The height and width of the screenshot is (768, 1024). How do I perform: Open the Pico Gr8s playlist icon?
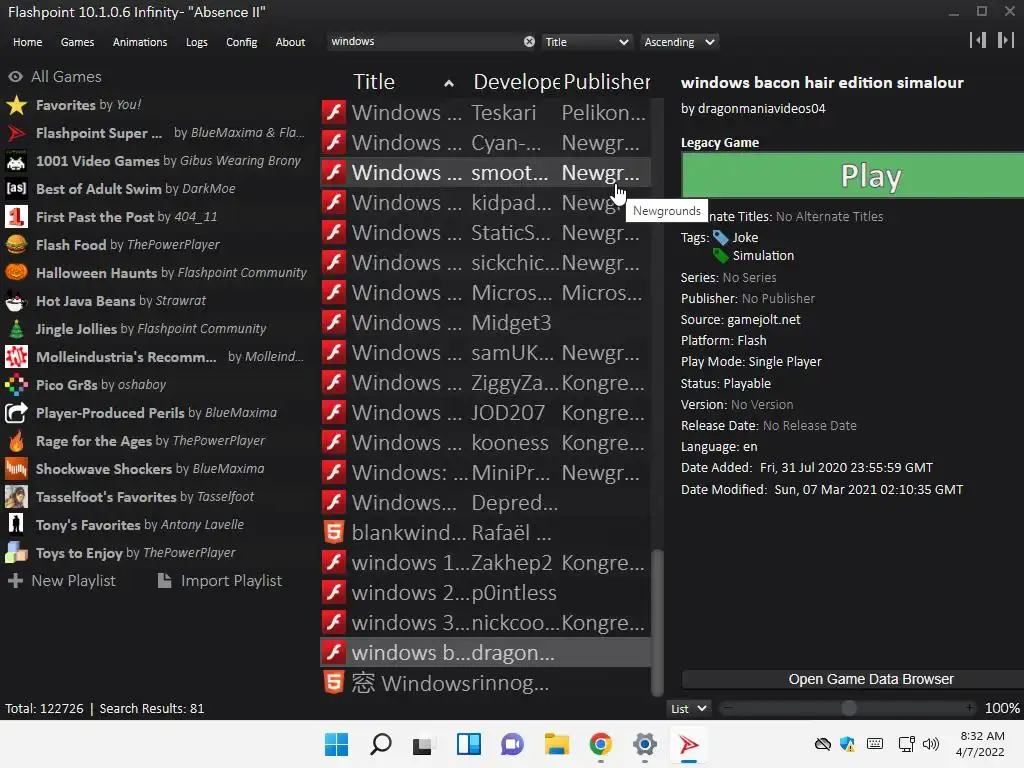pyautogui.click(x=16, y=385)
